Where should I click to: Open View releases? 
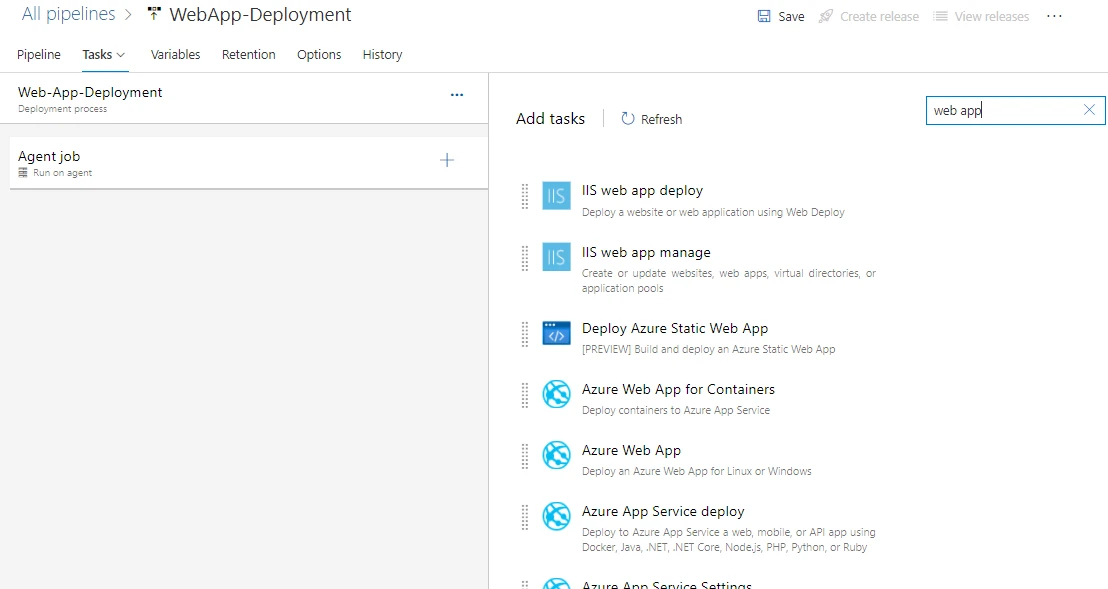pos(981,16)
